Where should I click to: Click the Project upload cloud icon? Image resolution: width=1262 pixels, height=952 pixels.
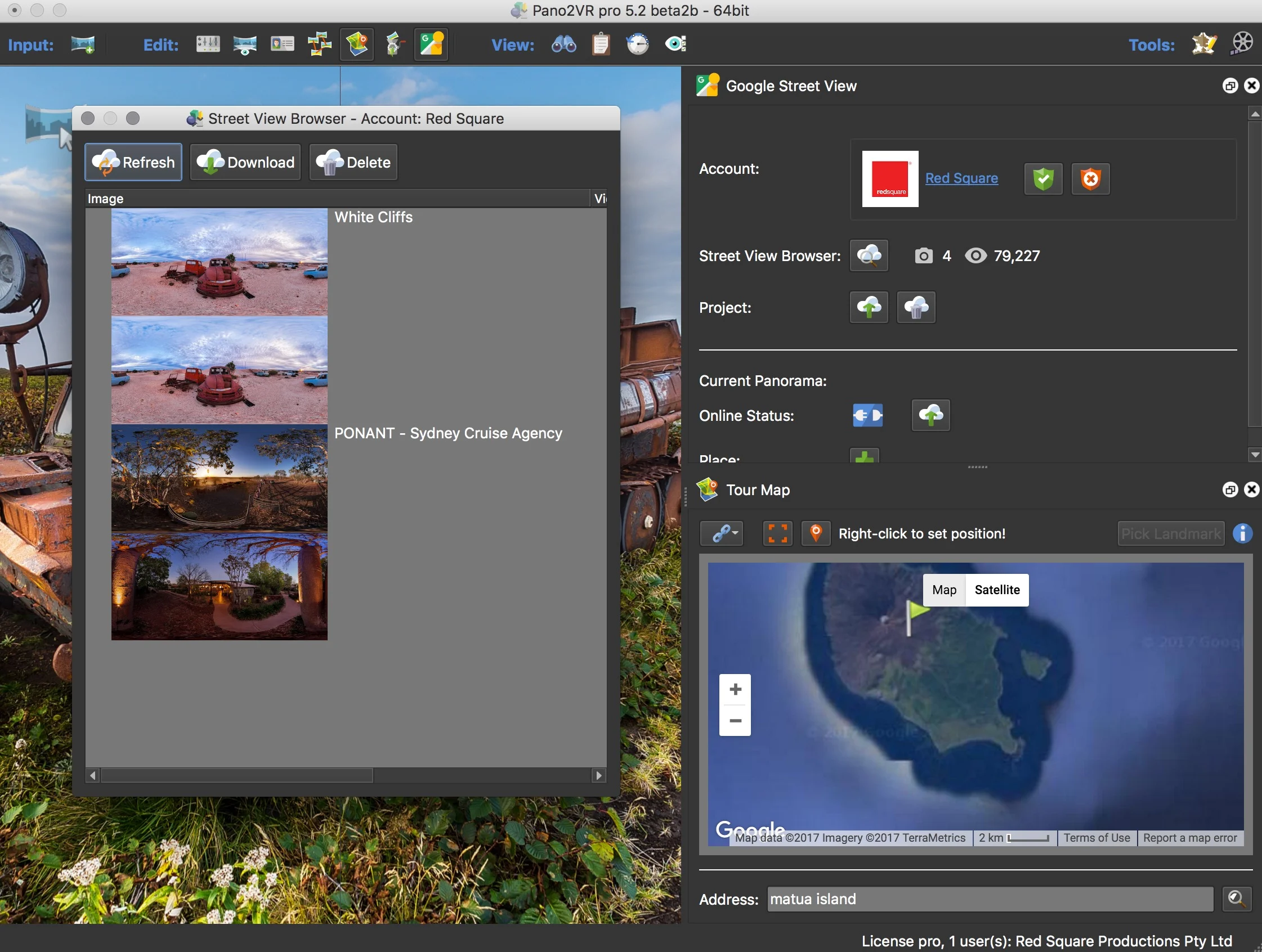(x=869, y=307)
